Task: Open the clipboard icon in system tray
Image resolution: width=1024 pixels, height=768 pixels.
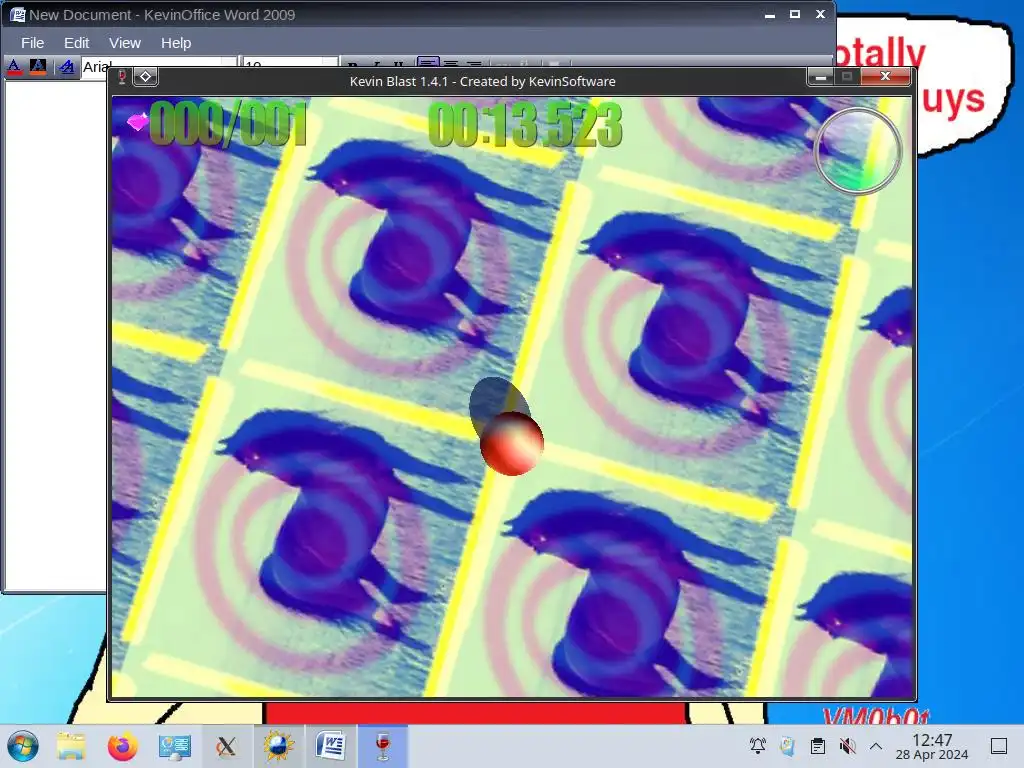Action: tap(818, 746)
